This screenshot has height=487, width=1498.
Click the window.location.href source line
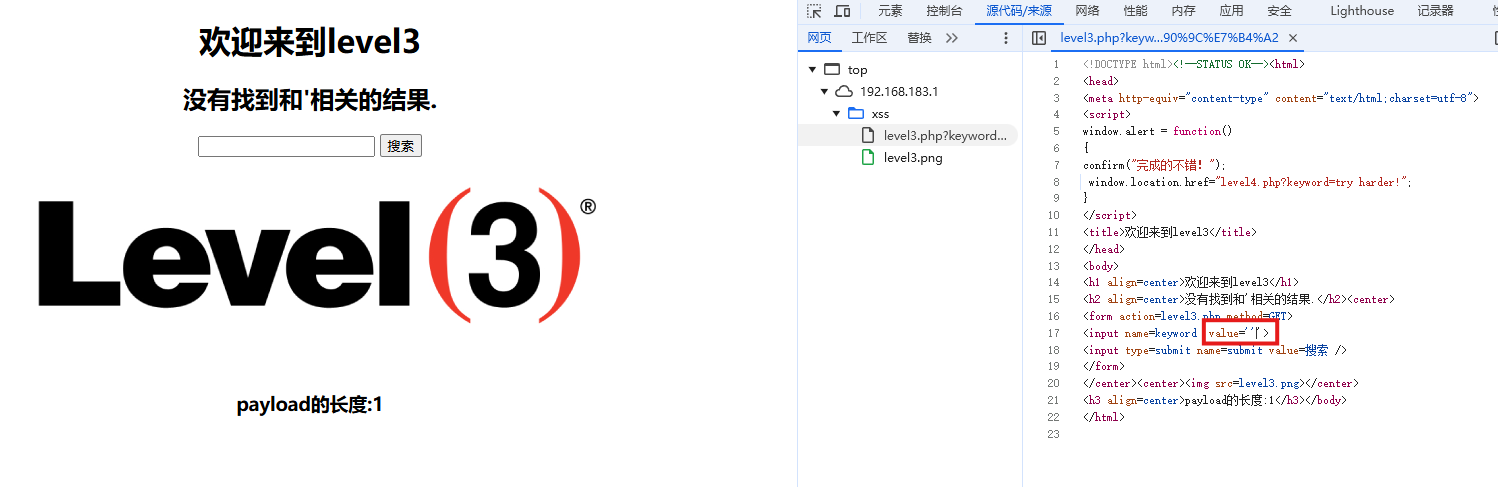coord(1250,182)
